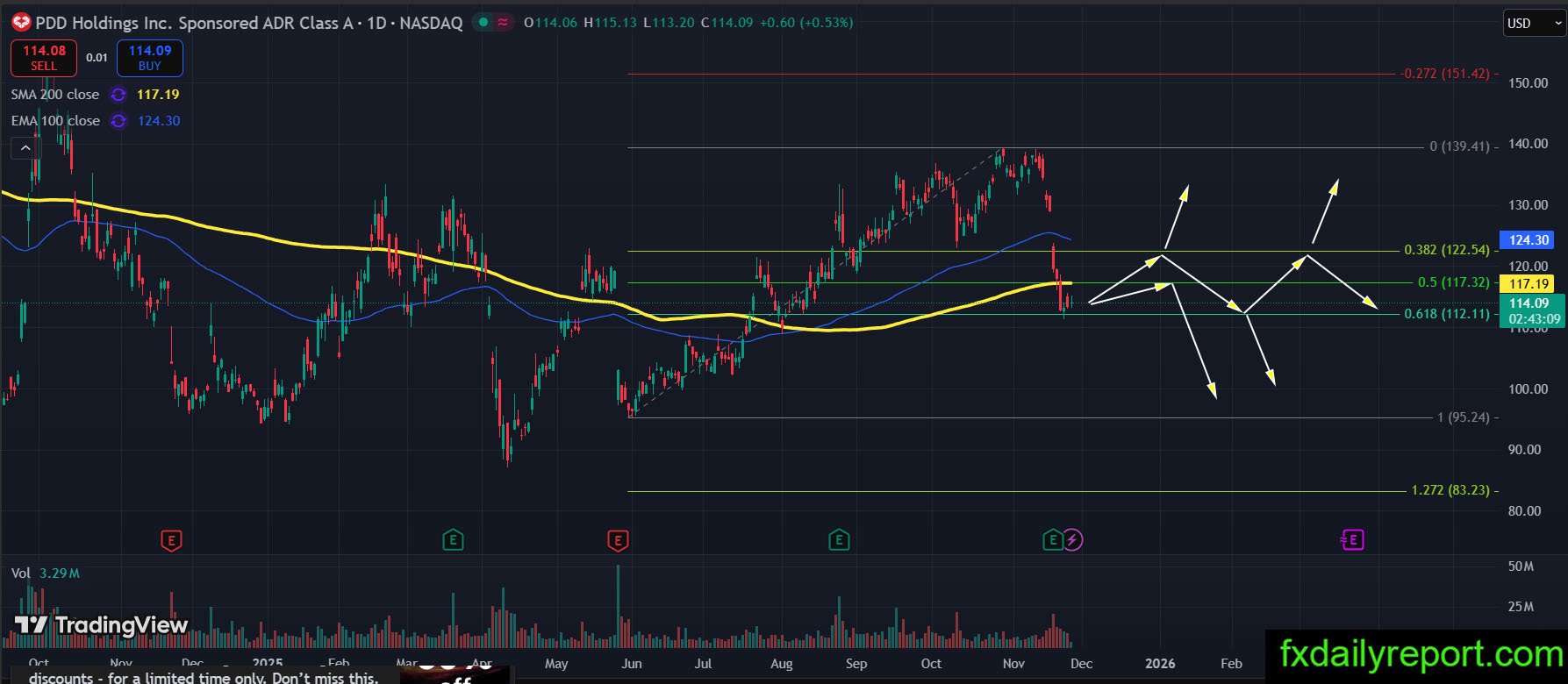Click the 02:43:09 bar countdown timer
Viewport: 1568px width, 684px height.
[x=1534, y=319]
